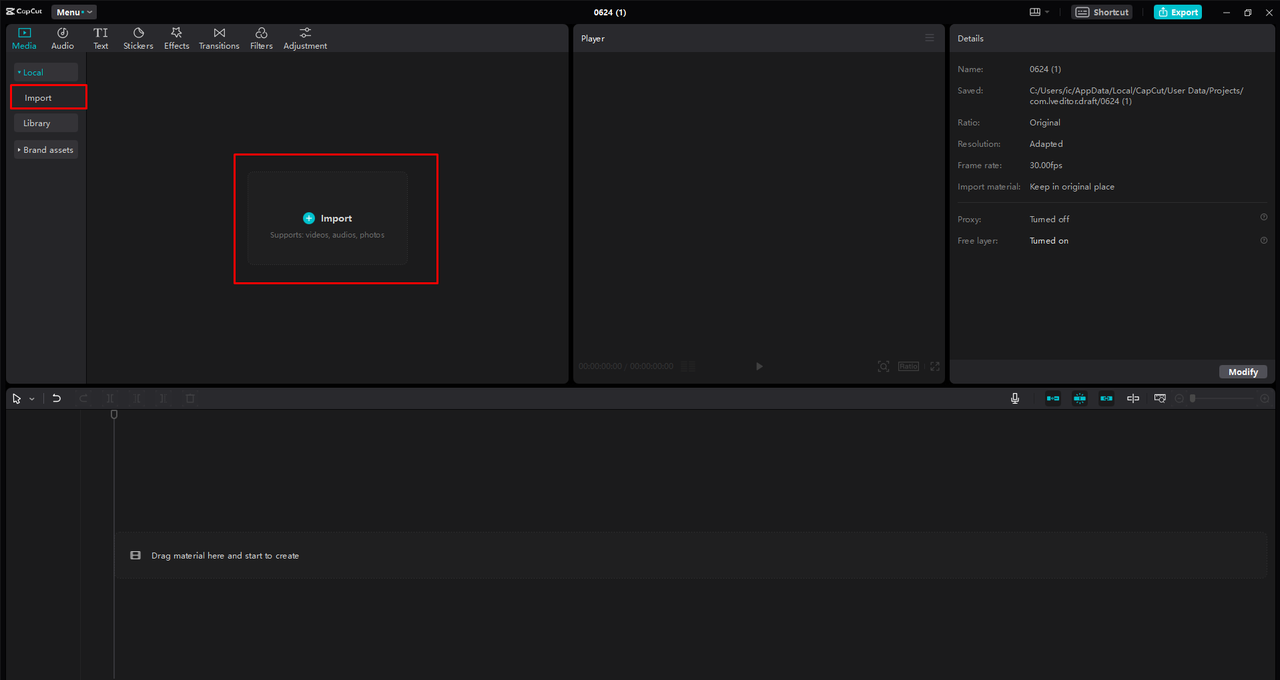Toggle clip linkage in the timeline
Viewport: 1280px width, 680px height.
click(x=1106, y=398)
